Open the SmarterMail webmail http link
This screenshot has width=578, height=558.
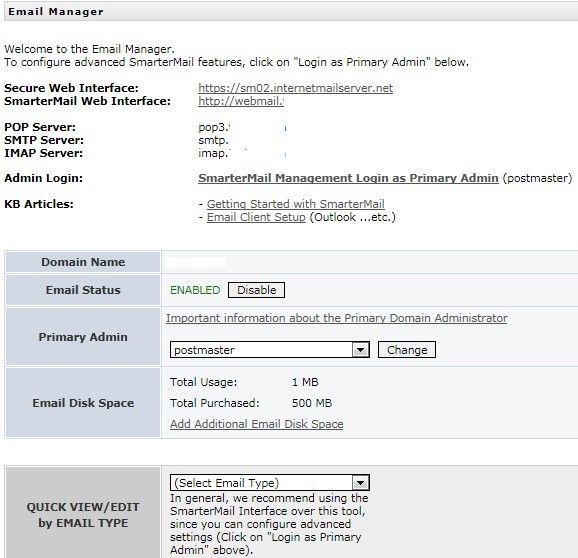(241, 101)
